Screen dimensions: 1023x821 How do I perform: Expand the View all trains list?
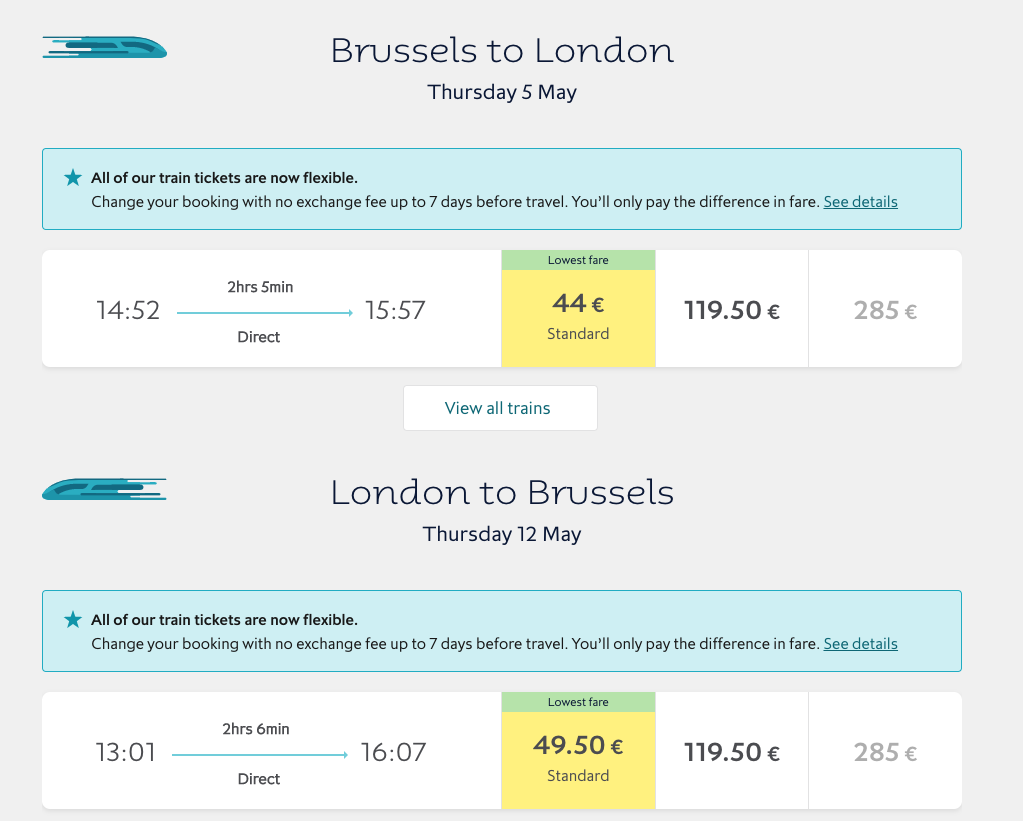tap(500, 408)
